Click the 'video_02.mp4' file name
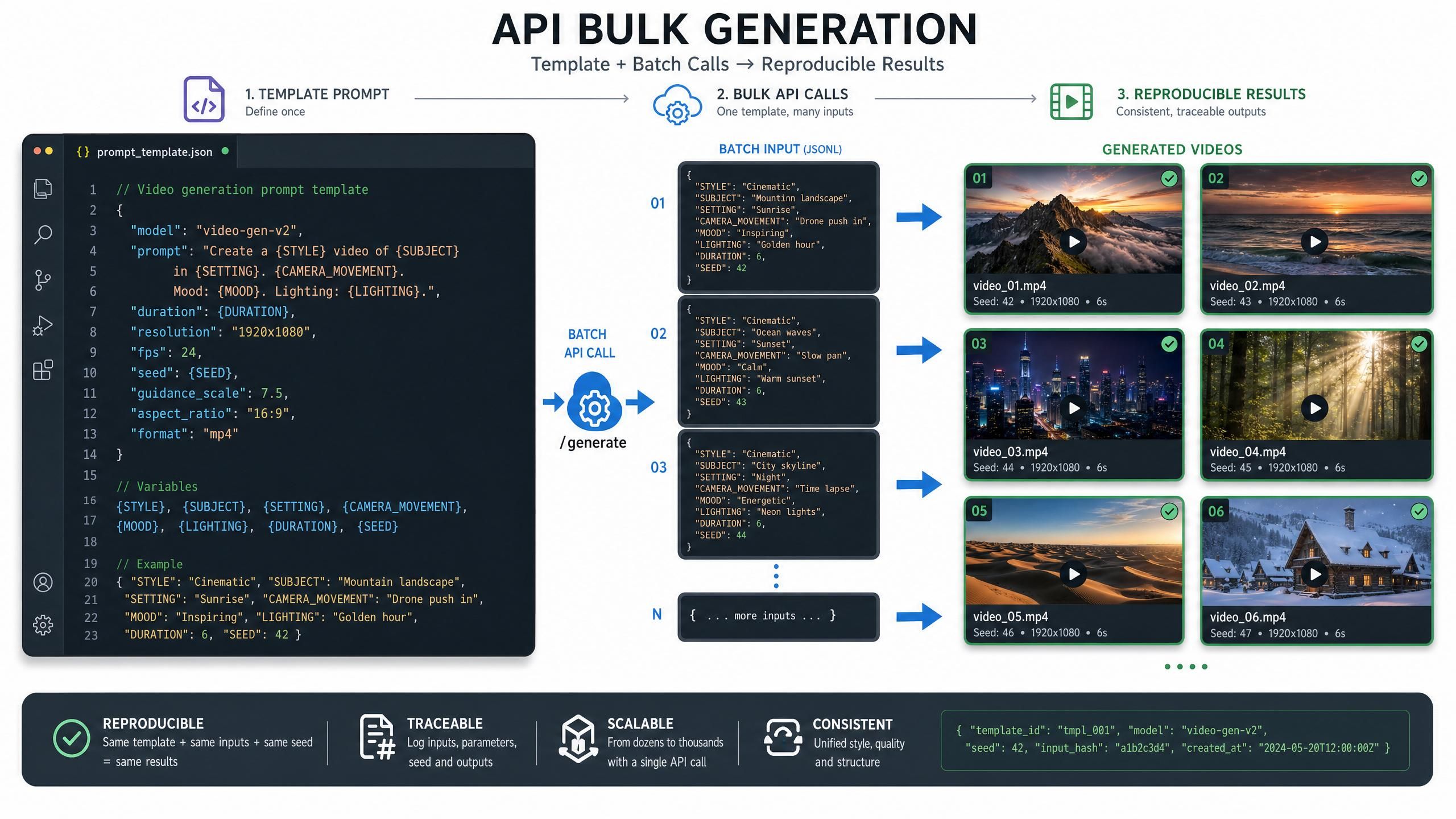 click(x=1247, y=286)
